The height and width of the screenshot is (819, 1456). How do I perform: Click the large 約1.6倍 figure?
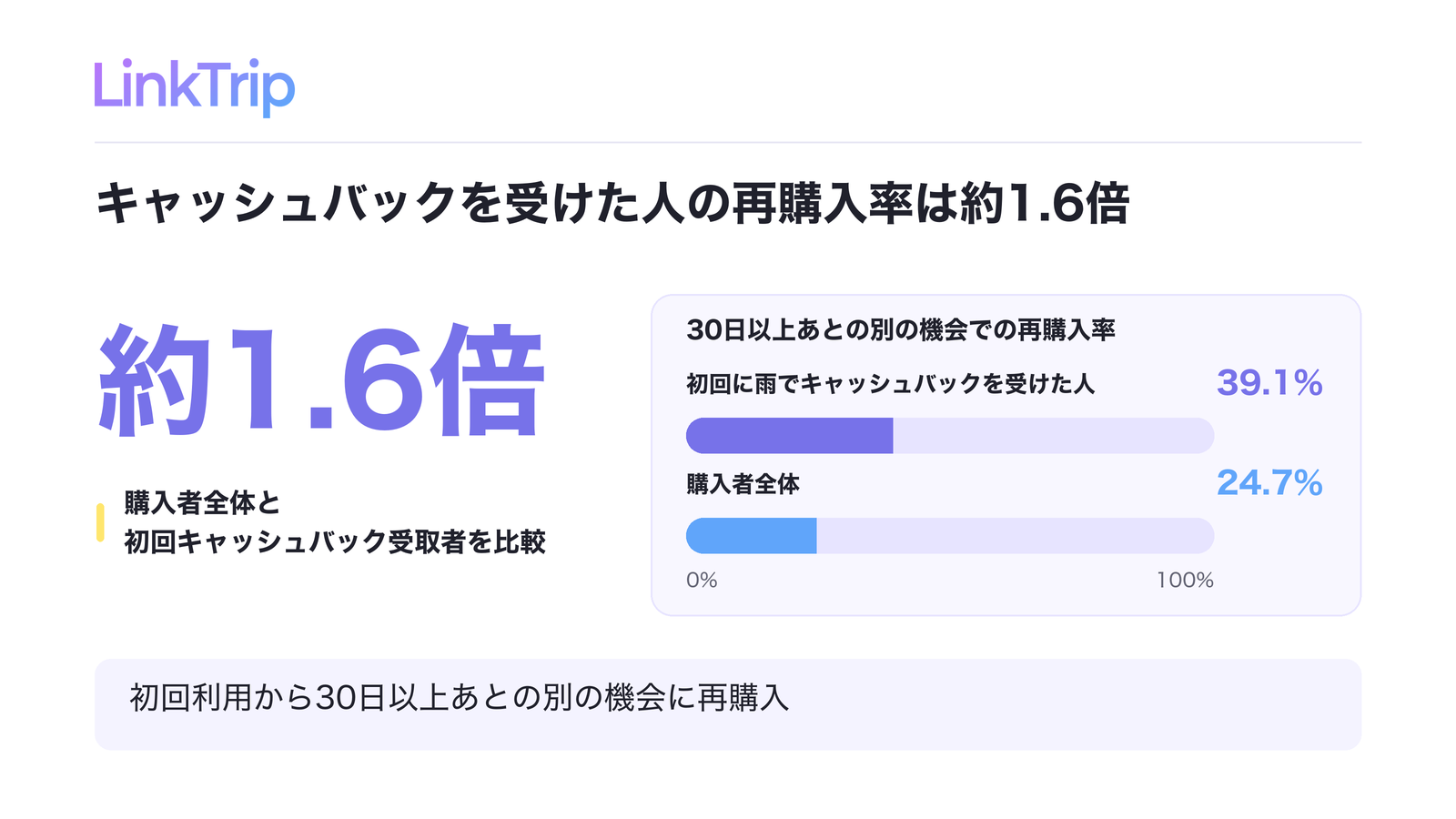click(x=321, y=380)
